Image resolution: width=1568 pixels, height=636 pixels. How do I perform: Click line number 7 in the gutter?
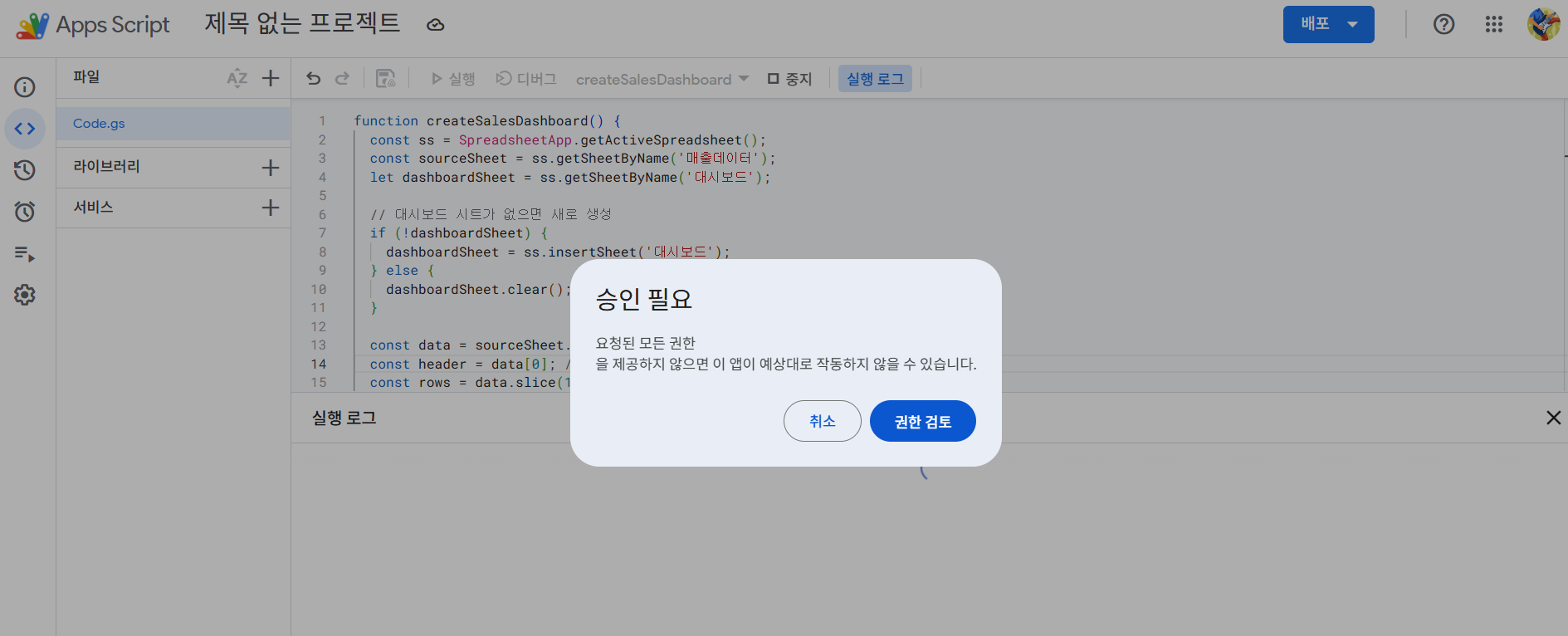point(322,233)
